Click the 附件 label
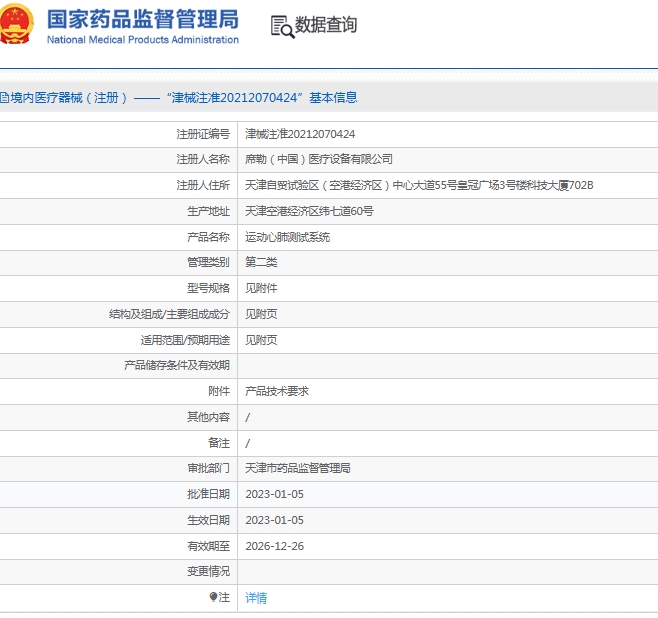658x618 pixels. (x=219, y=391)
